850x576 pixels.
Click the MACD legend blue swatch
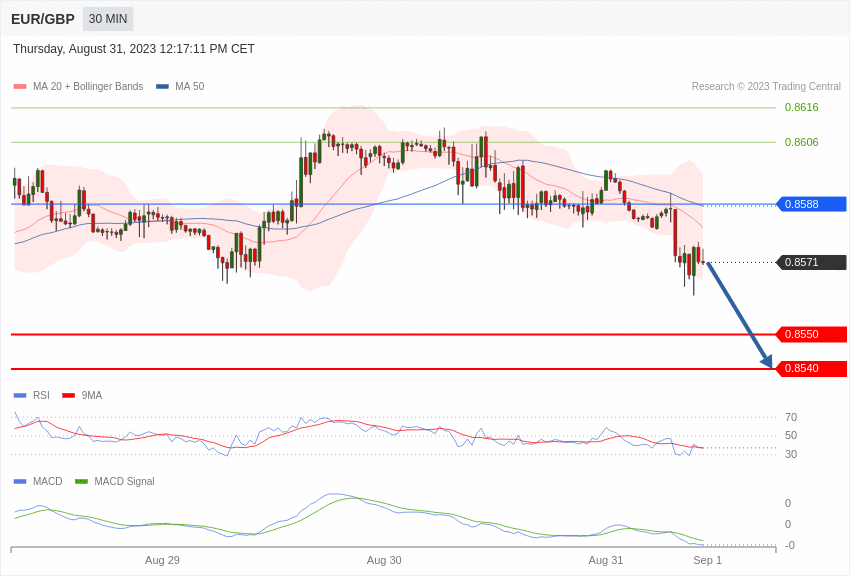pos(20,482)
